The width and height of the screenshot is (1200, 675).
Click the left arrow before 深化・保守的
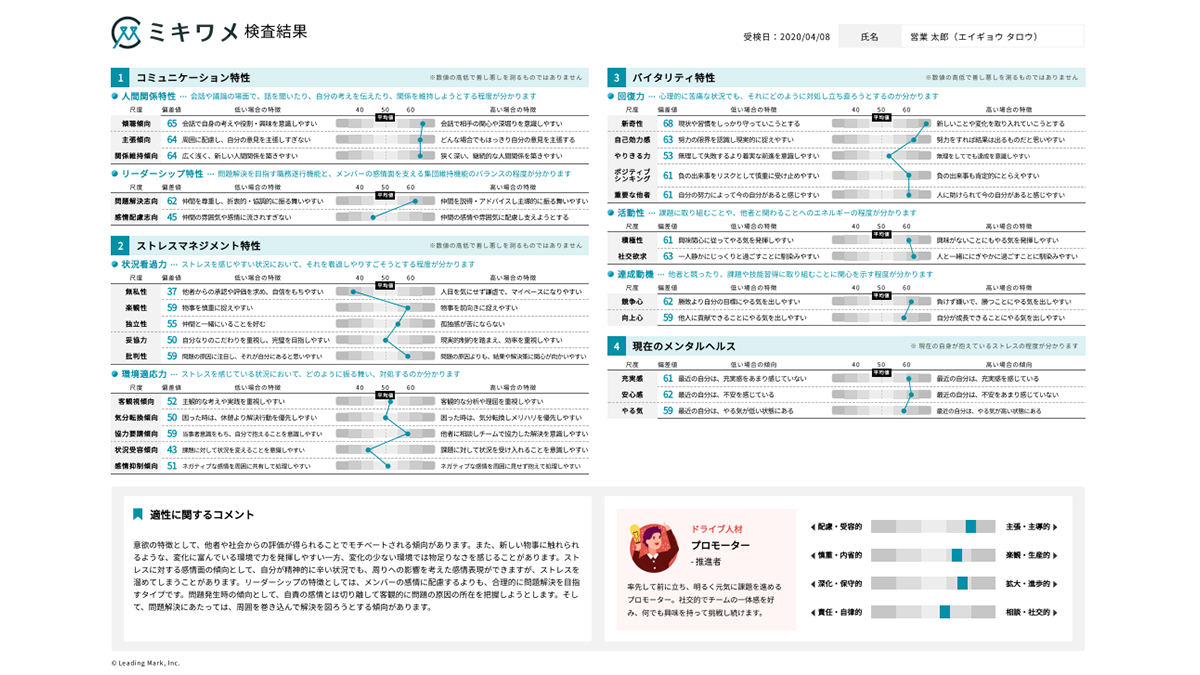click(812, 583)
